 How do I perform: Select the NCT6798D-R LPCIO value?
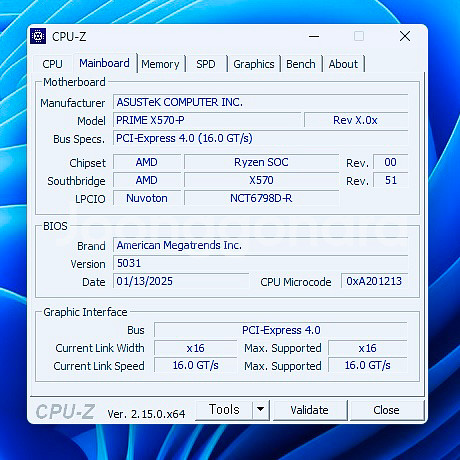[x=261, y=198]
